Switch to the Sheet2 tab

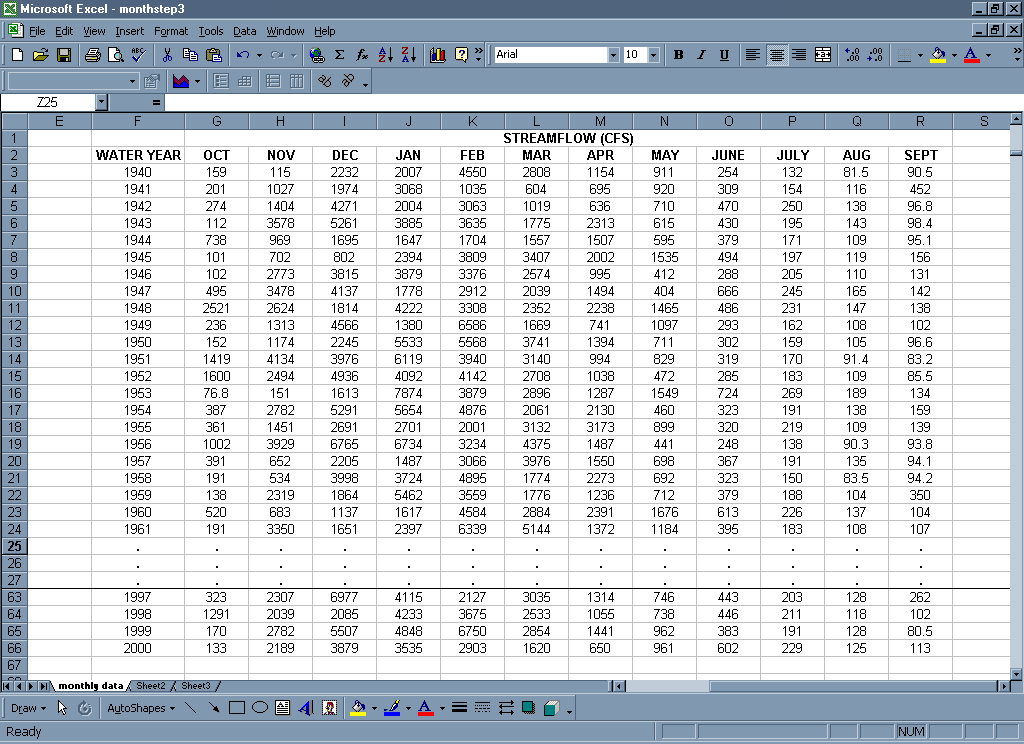click(151, 686)
